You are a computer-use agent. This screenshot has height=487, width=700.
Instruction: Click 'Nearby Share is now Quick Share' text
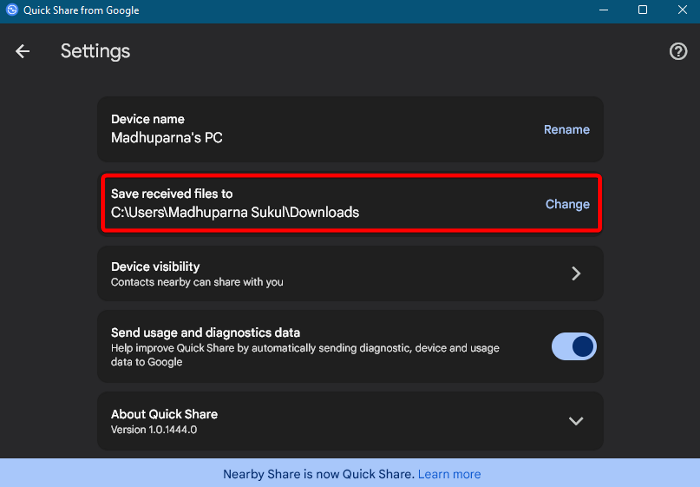tap(319, 474)
